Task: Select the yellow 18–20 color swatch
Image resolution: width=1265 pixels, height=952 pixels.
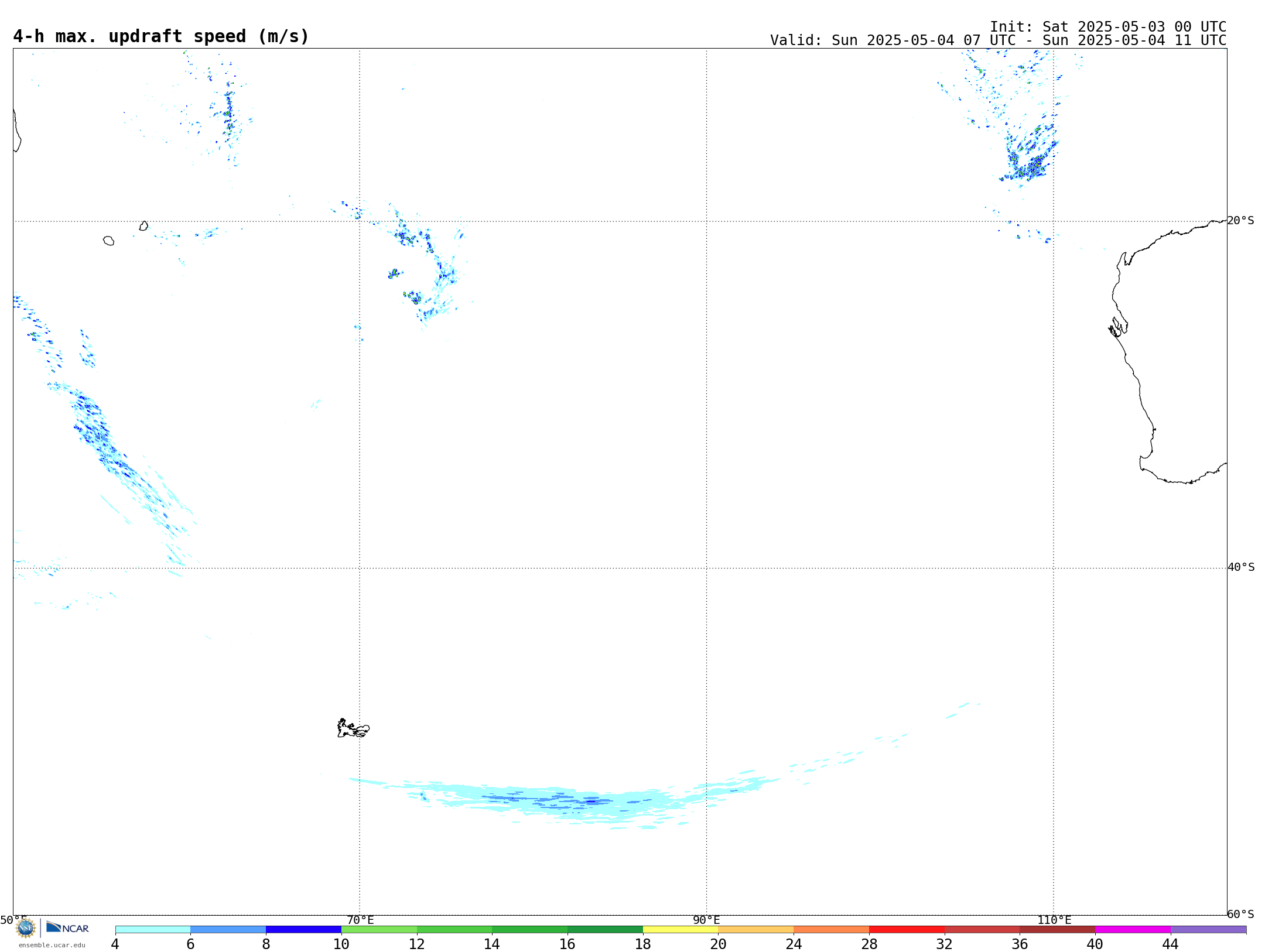Action: click(681, 929)
